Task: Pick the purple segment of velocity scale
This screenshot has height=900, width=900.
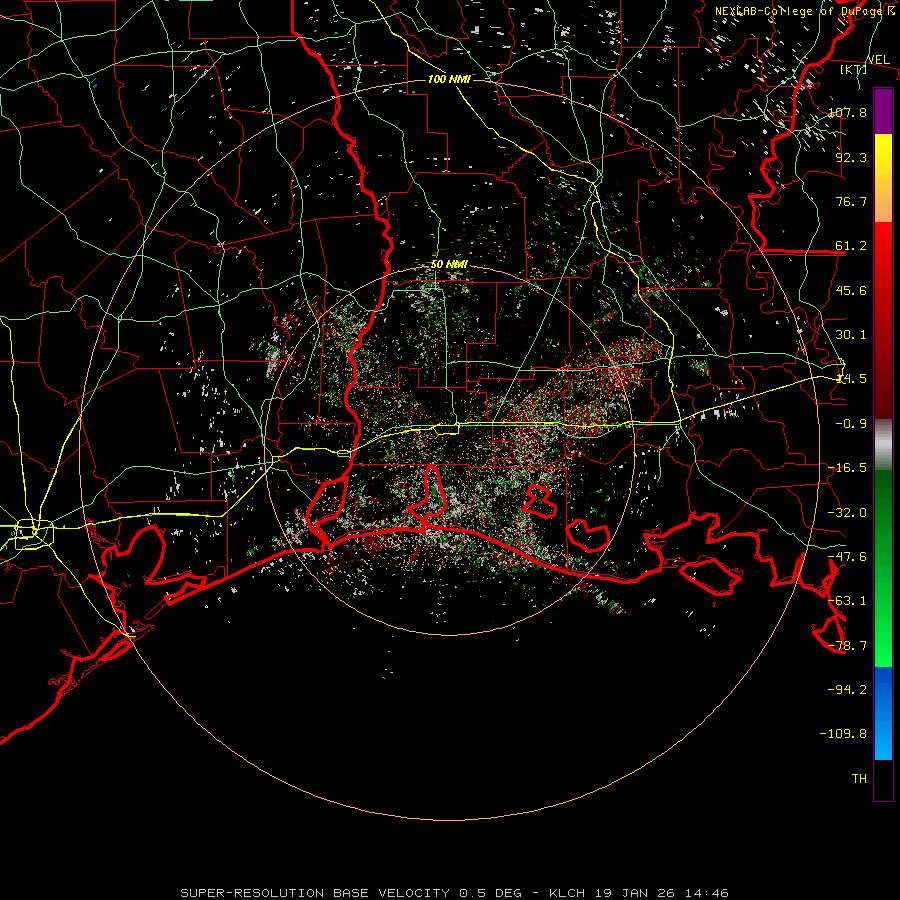Action: coord(883,112)
